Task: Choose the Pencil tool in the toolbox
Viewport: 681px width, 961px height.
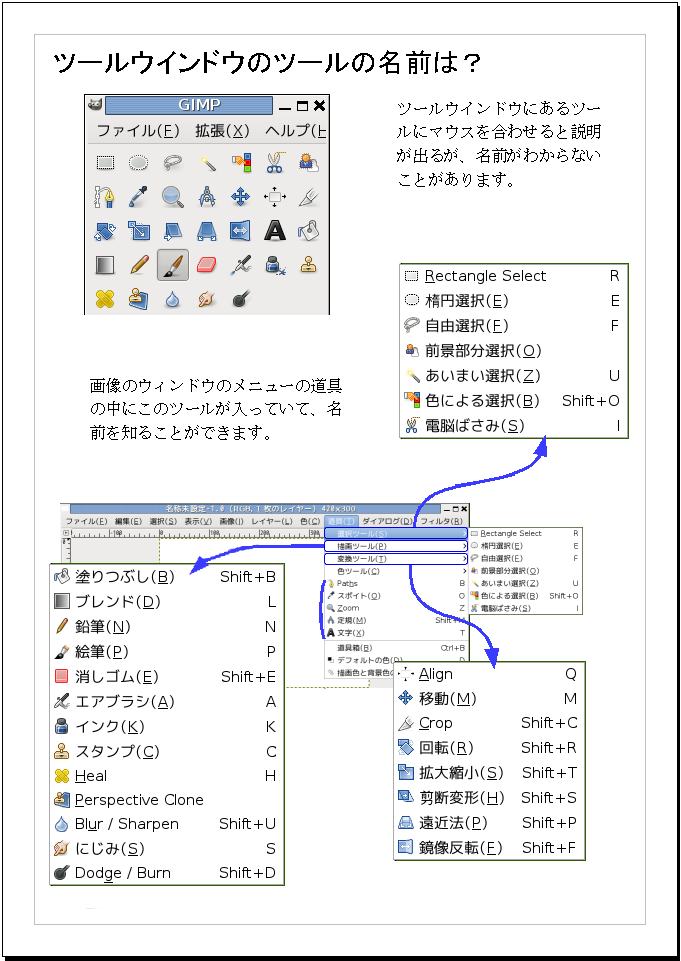Action: (139, 265)
